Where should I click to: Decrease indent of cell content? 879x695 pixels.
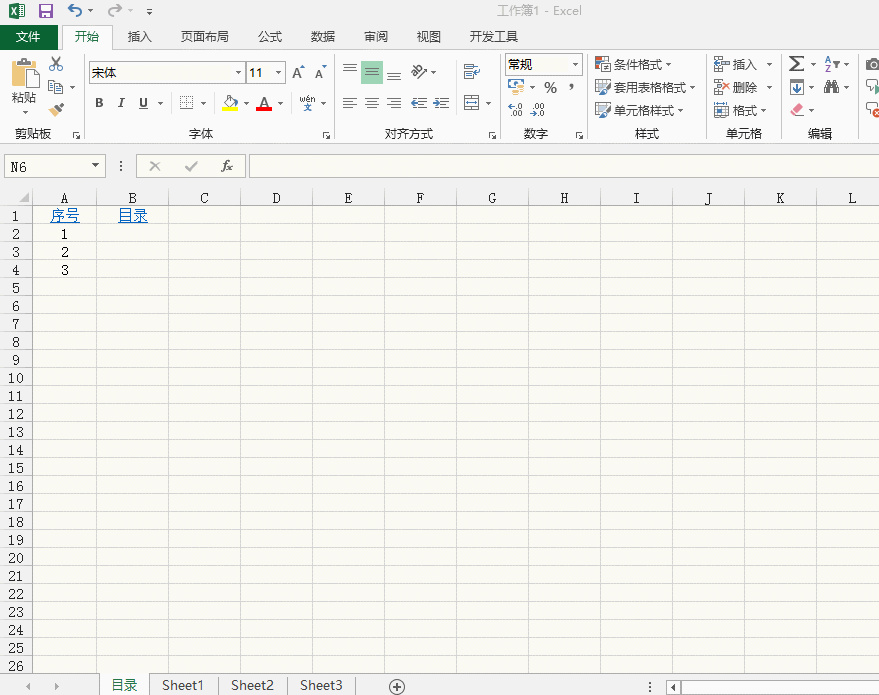pos(419,103)
